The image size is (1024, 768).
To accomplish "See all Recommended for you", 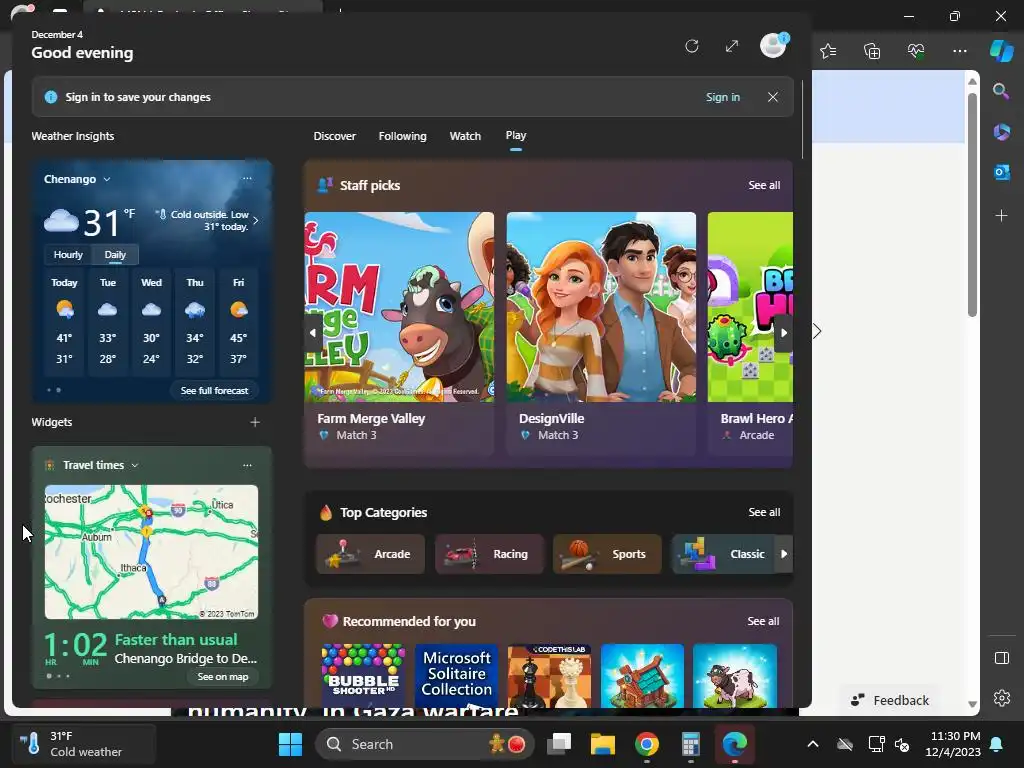I will point(763,621).
